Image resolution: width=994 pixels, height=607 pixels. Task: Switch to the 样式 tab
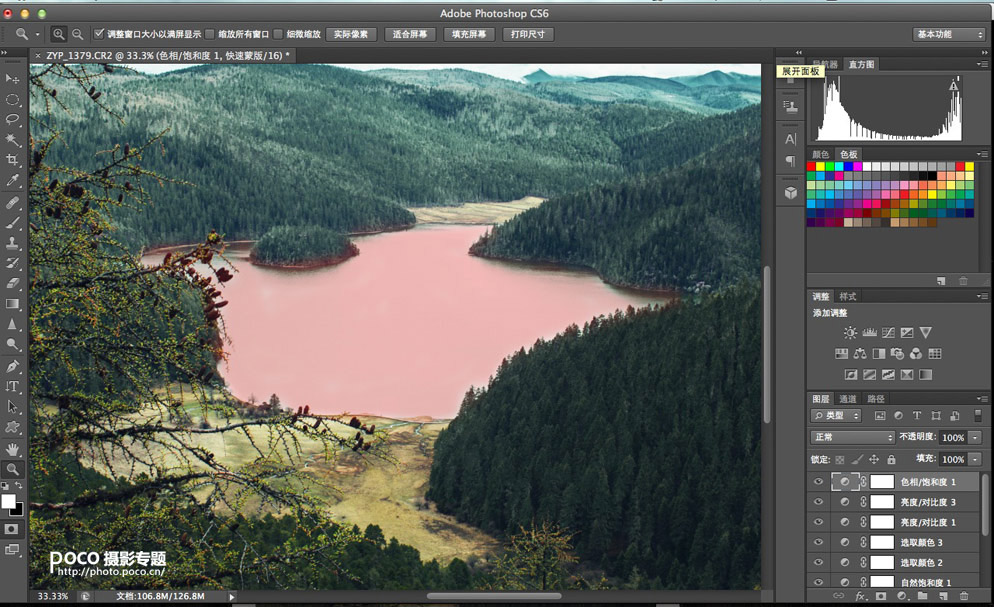[848, 296]
